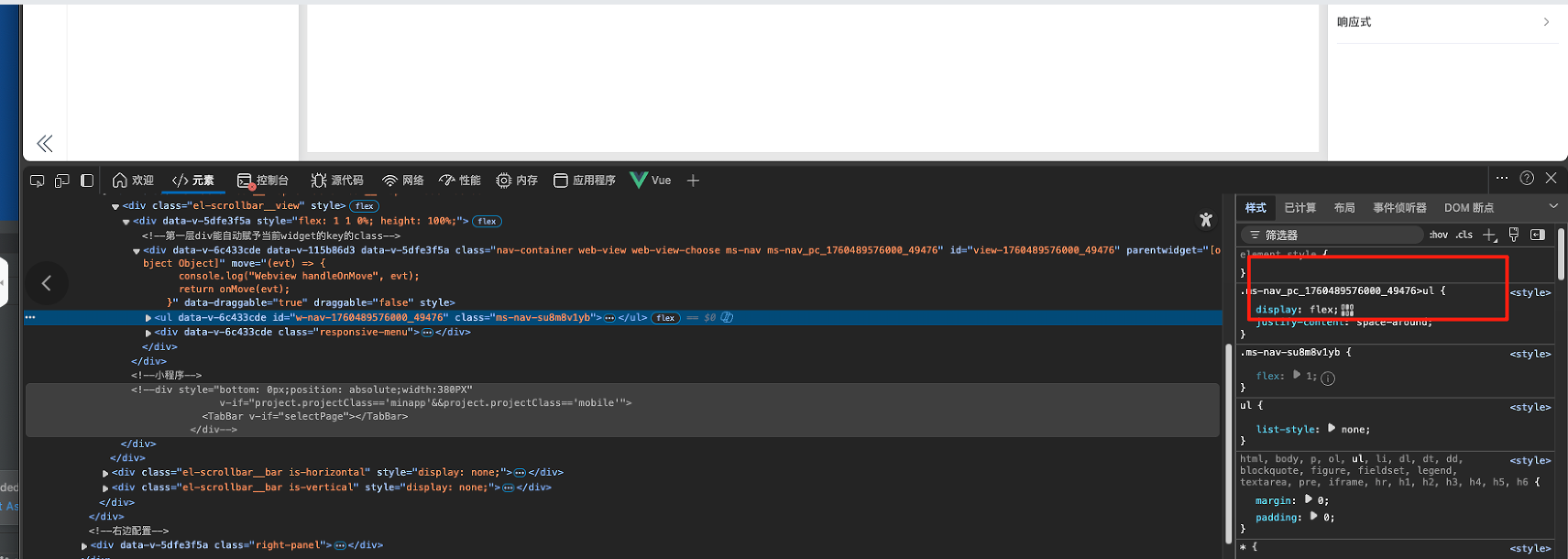Expand the margin shorthand property triangle
The image size is (1568, 559).
click(1309, 499)
